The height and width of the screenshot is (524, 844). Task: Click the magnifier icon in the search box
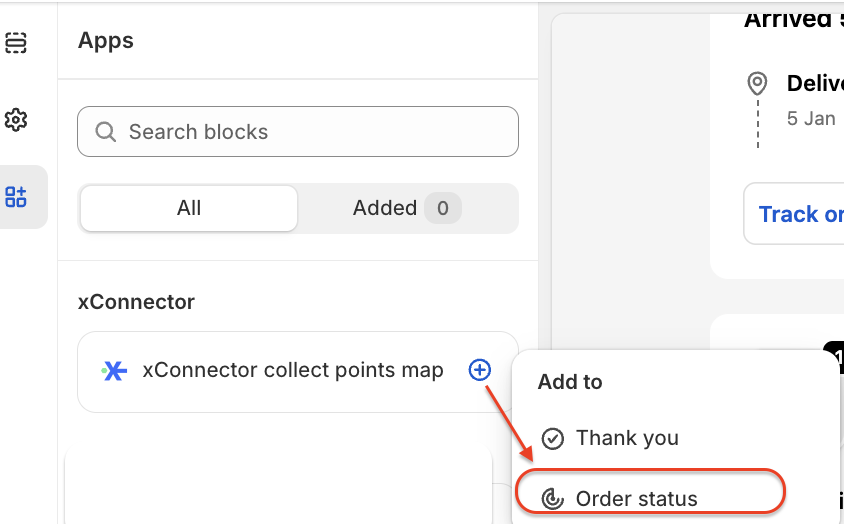click(x=105, y=132)
